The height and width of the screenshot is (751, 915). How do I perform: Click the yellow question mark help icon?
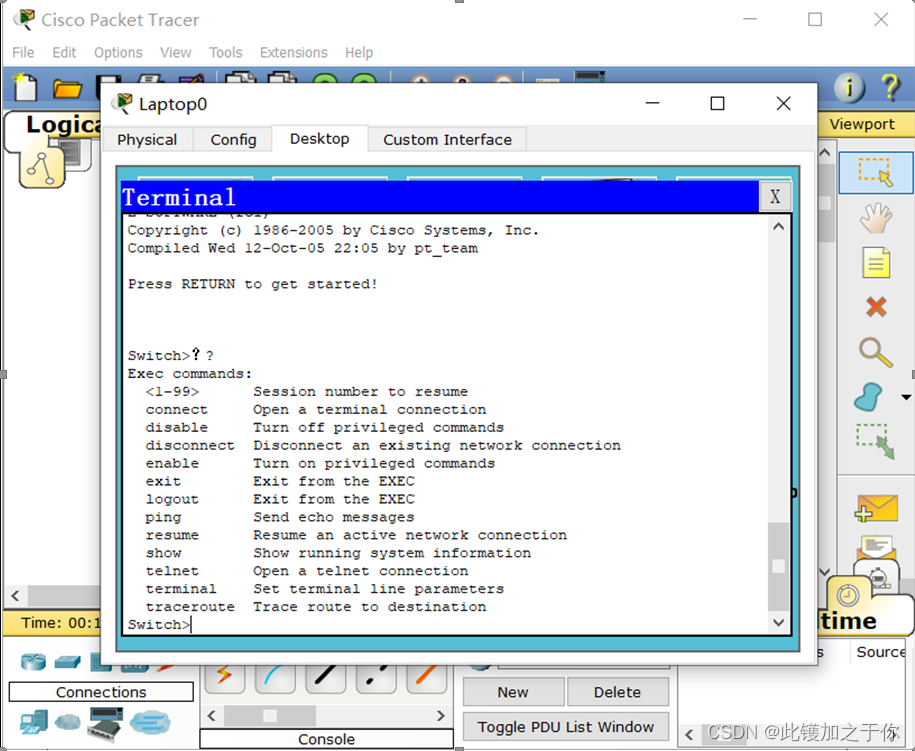tap(890, 88)
